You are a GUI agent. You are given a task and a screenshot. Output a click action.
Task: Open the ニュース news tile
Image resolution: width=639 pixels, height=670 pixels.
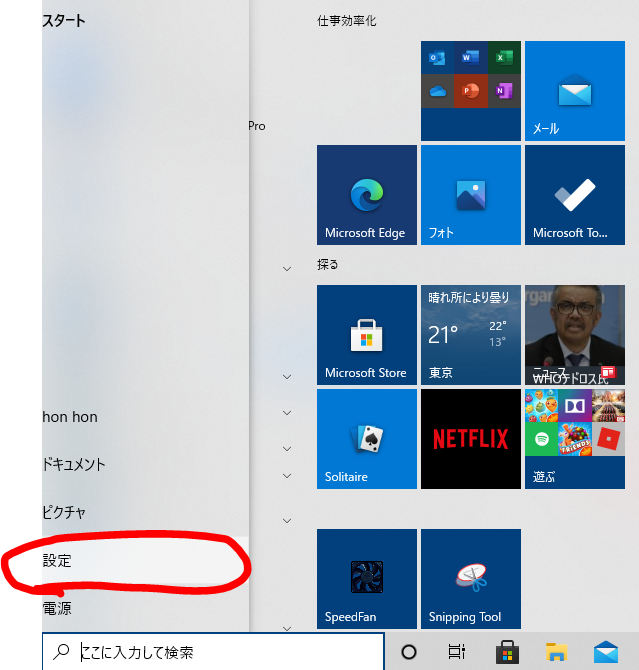coord(575,335)
